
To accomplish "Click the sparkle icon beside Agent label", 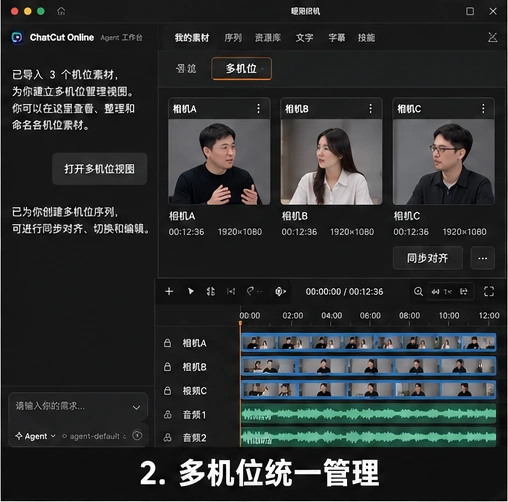I will (x=19, y=436).
